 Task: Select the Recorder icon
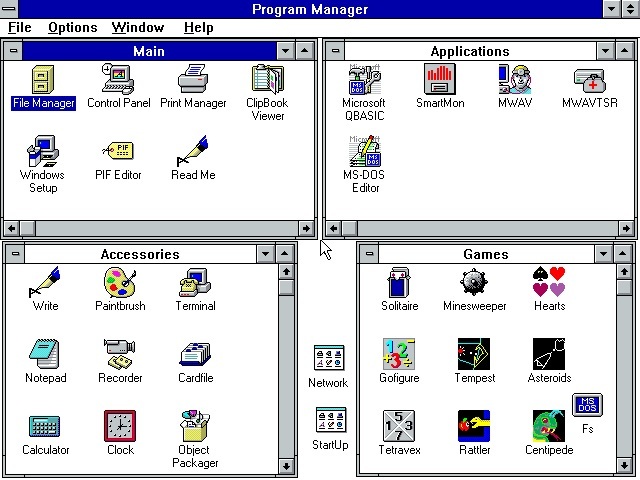pos(120,354)
